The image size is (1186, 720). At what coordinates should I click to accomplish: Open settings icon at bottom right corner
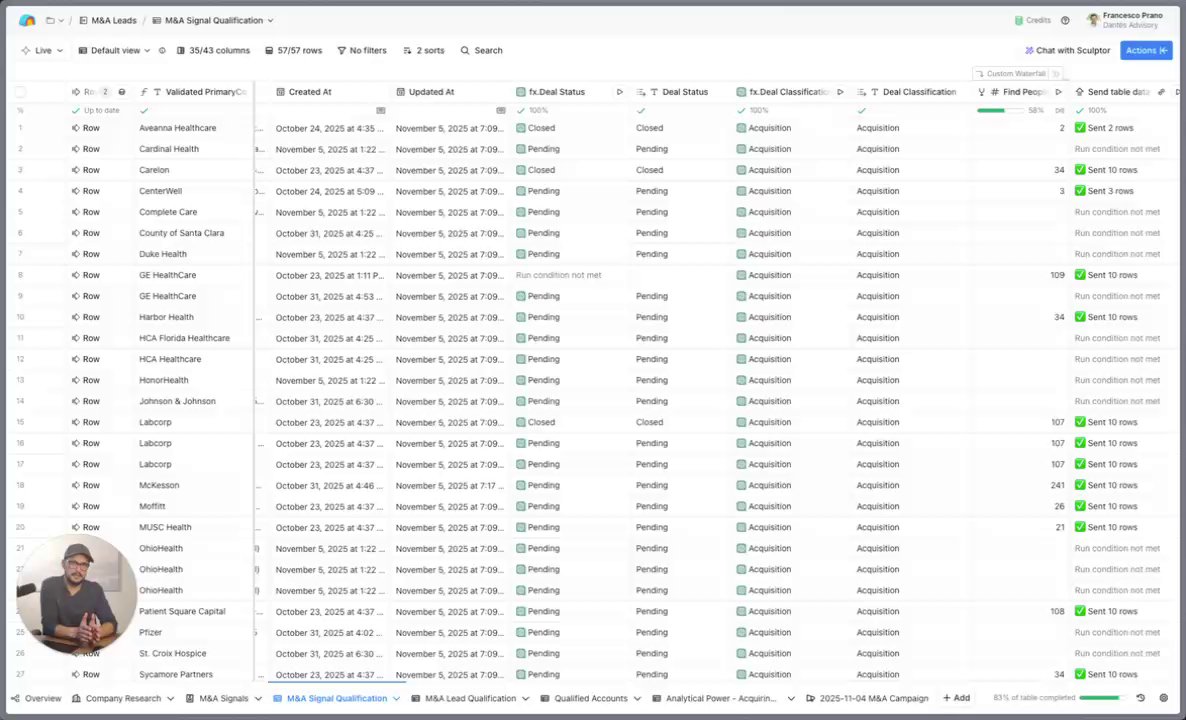click(1164, 698)
